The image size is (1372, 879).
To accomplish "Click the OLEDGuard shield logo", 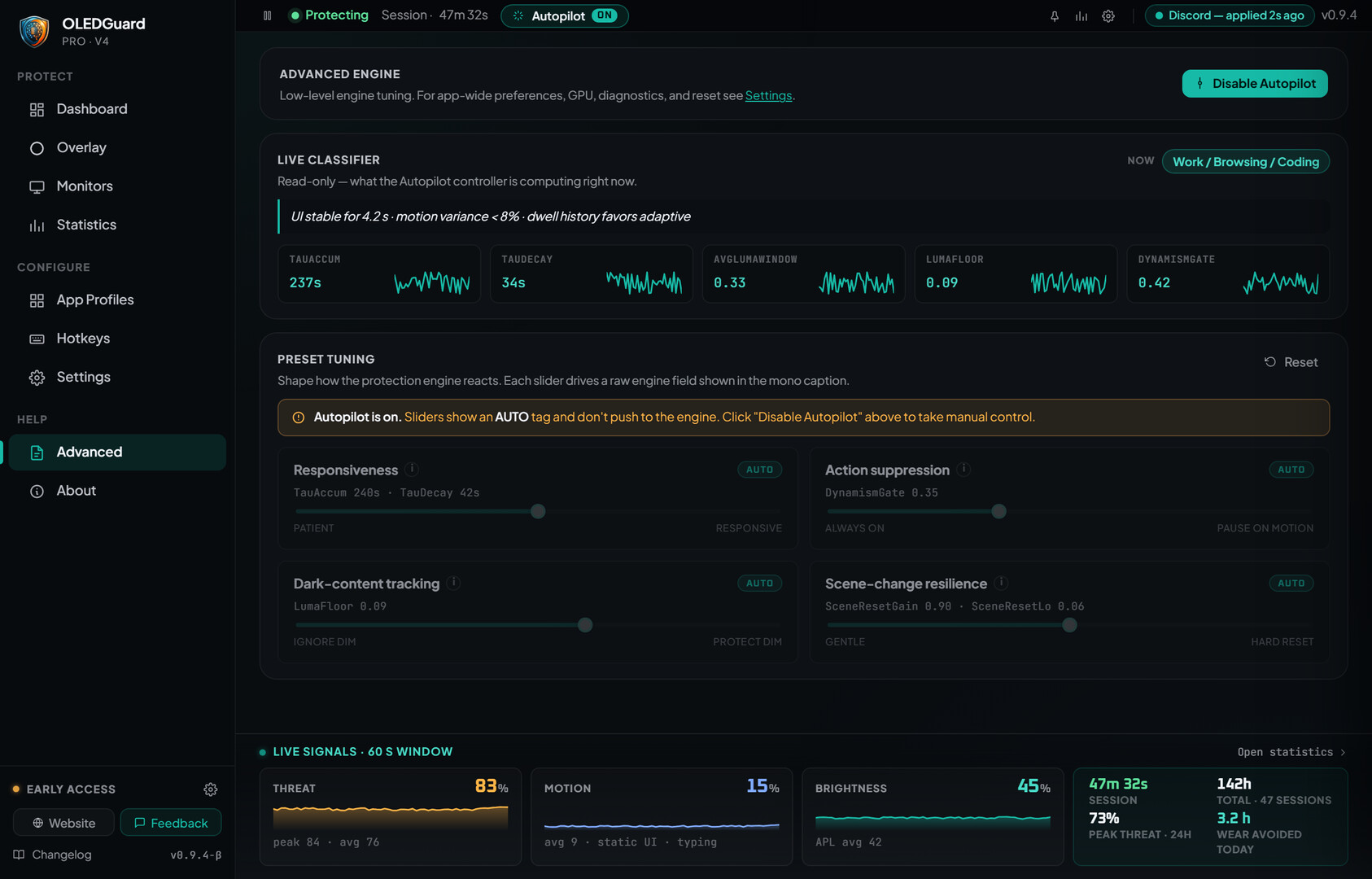I will pyautogui.click(x=34, y=31).
